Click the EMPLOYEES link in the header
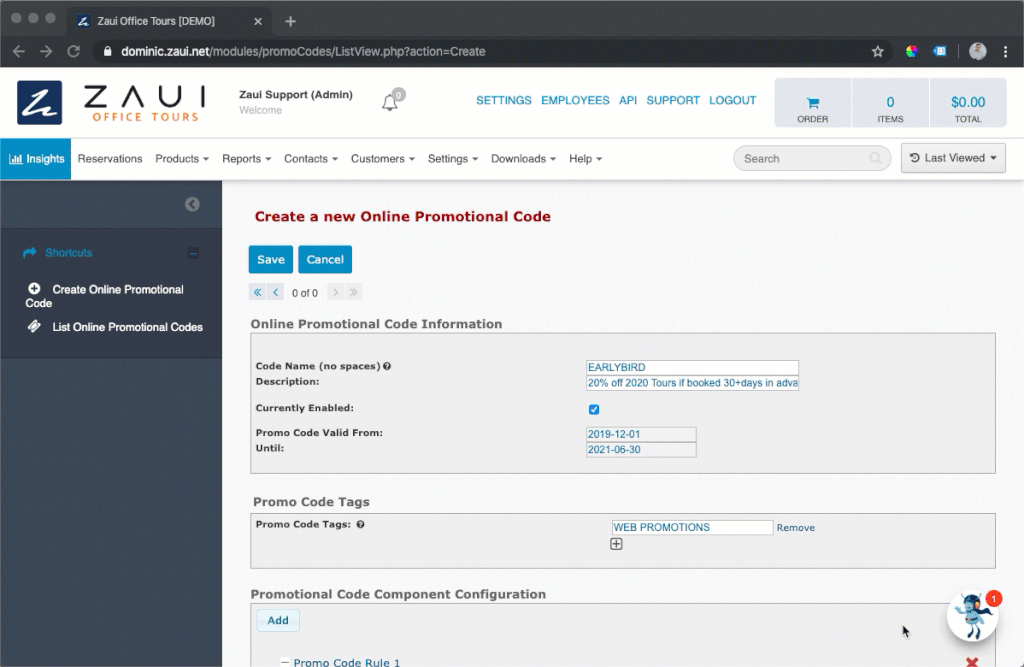 click(575, 100)
